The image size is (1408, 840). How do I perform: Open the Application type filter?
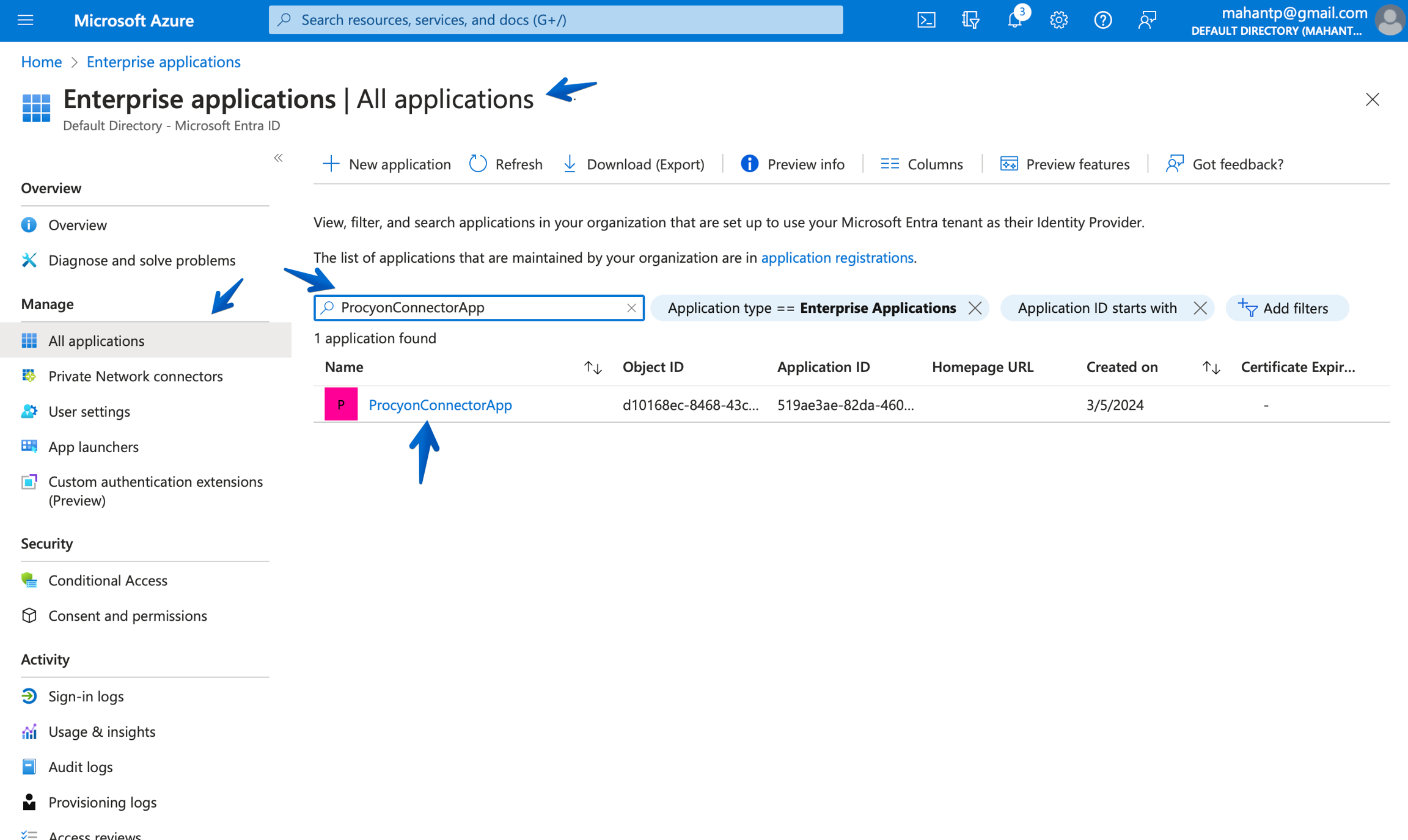812,307
